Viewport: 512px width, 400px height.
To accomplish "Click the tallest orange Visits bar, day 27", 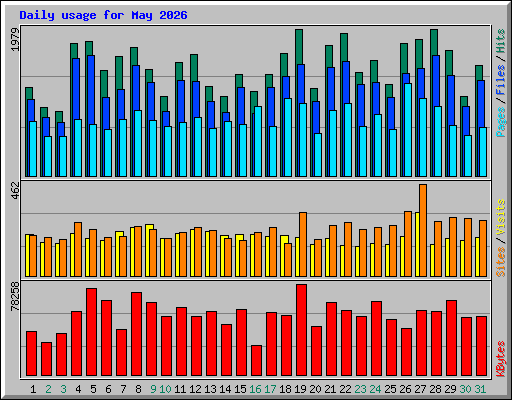I will (423, 230).
